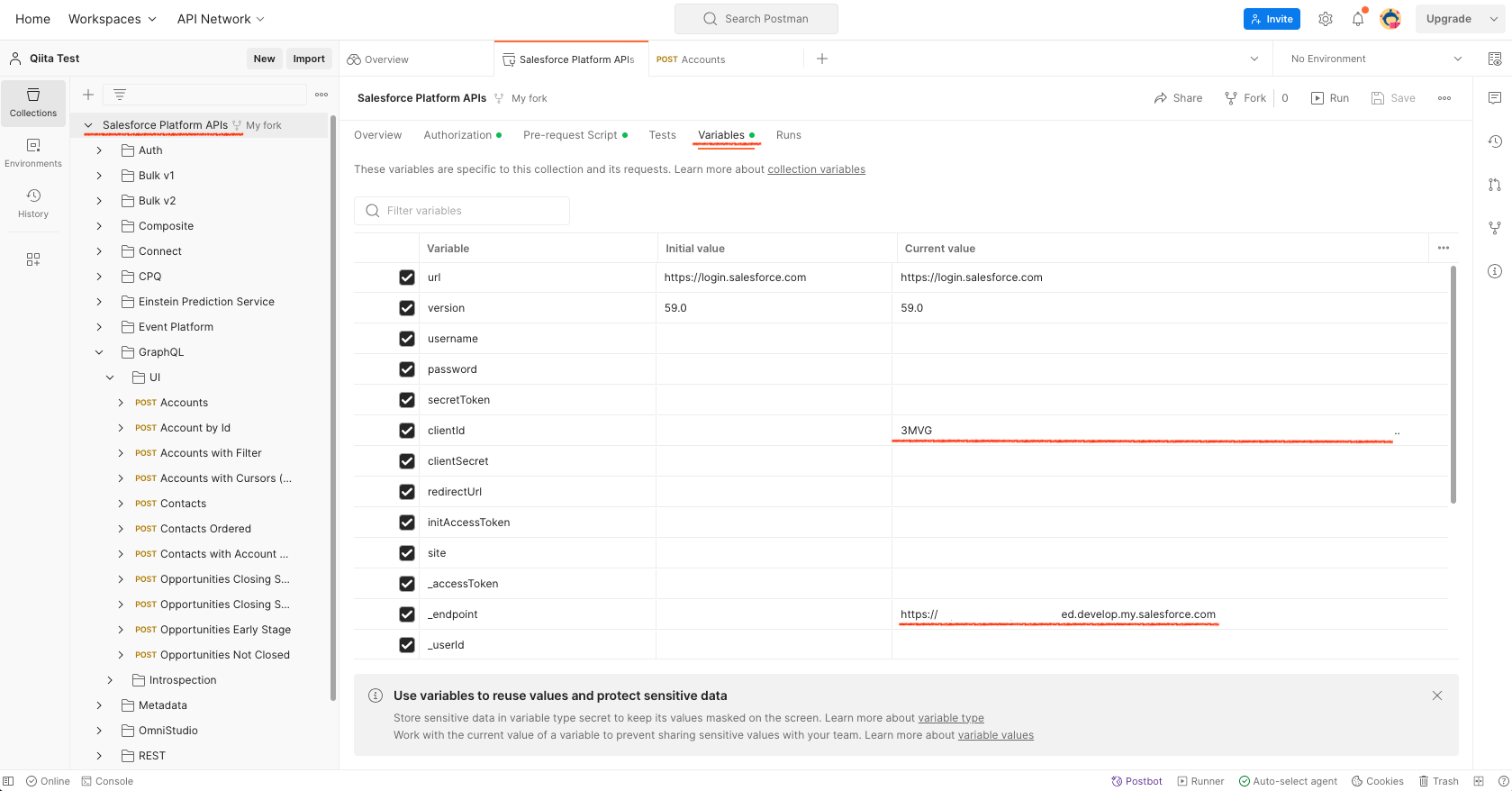Screen dimensions: 1512x791
Task: Open the Console in the status bar
Action: pyautogui.click(x=107, y=781)
